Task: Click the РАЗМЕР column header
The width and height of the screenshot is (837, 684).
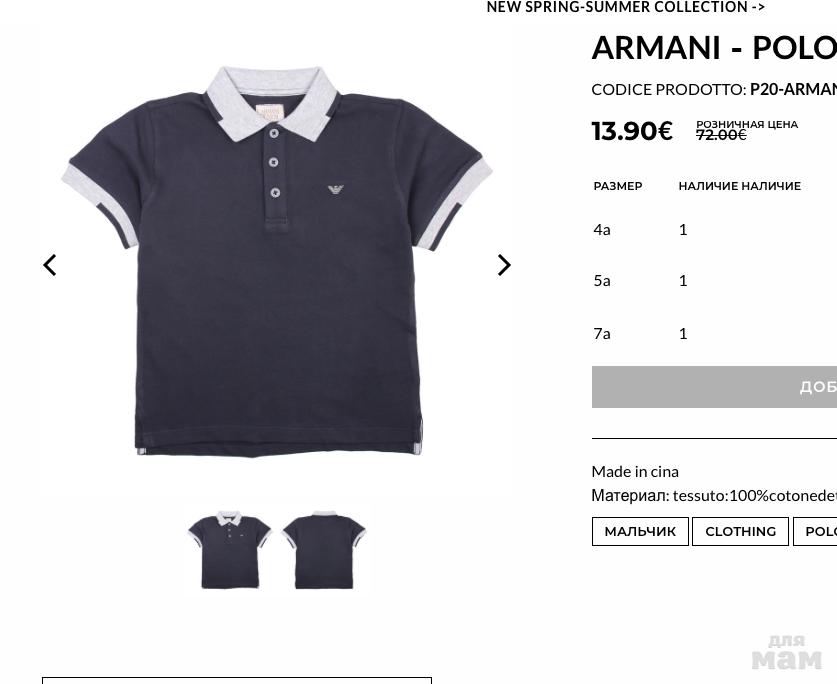Action: click(x=618, y=186)
